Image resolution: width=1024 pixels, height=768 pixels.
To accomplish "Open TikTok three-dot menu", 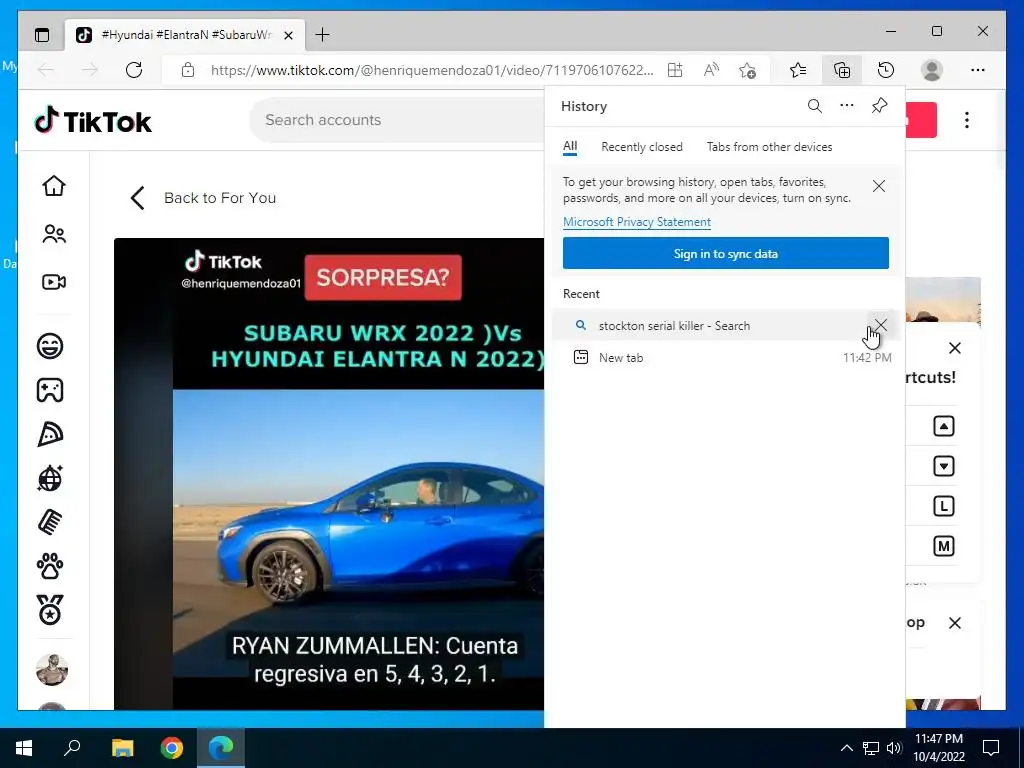I will point(967,120).
